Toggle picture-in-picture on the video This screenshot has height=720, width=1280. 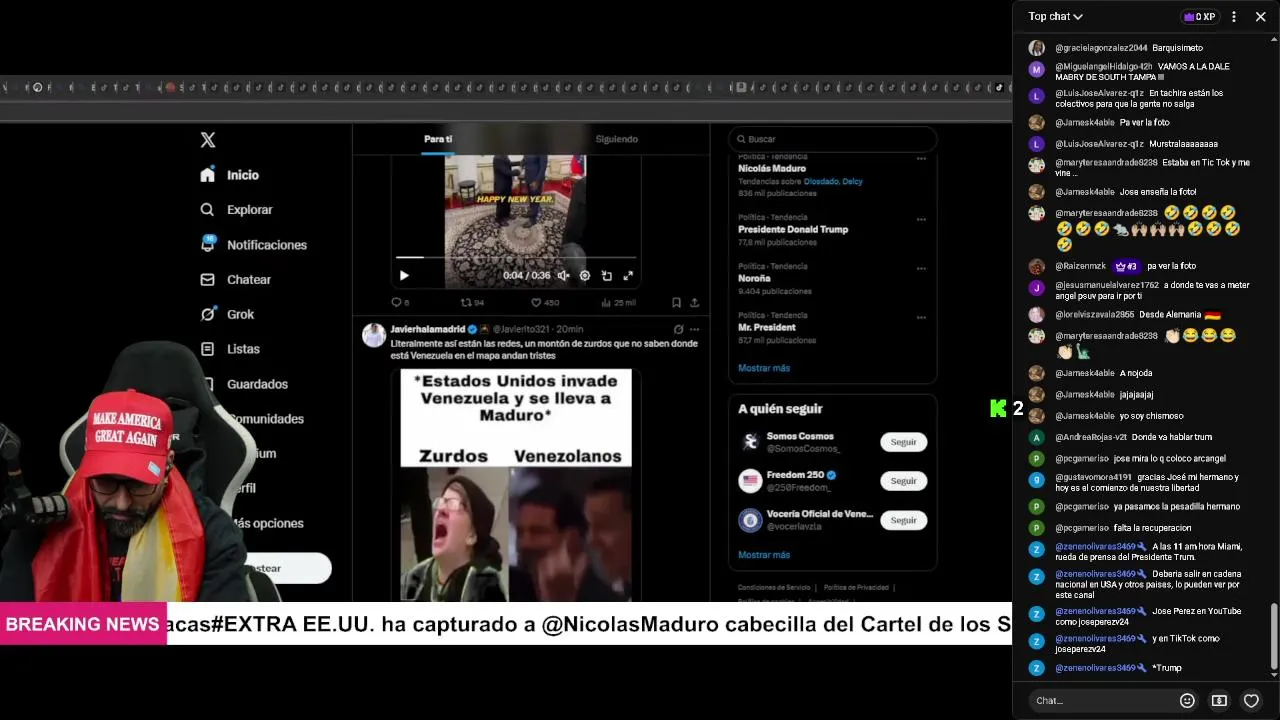click(x=607, y=275)
